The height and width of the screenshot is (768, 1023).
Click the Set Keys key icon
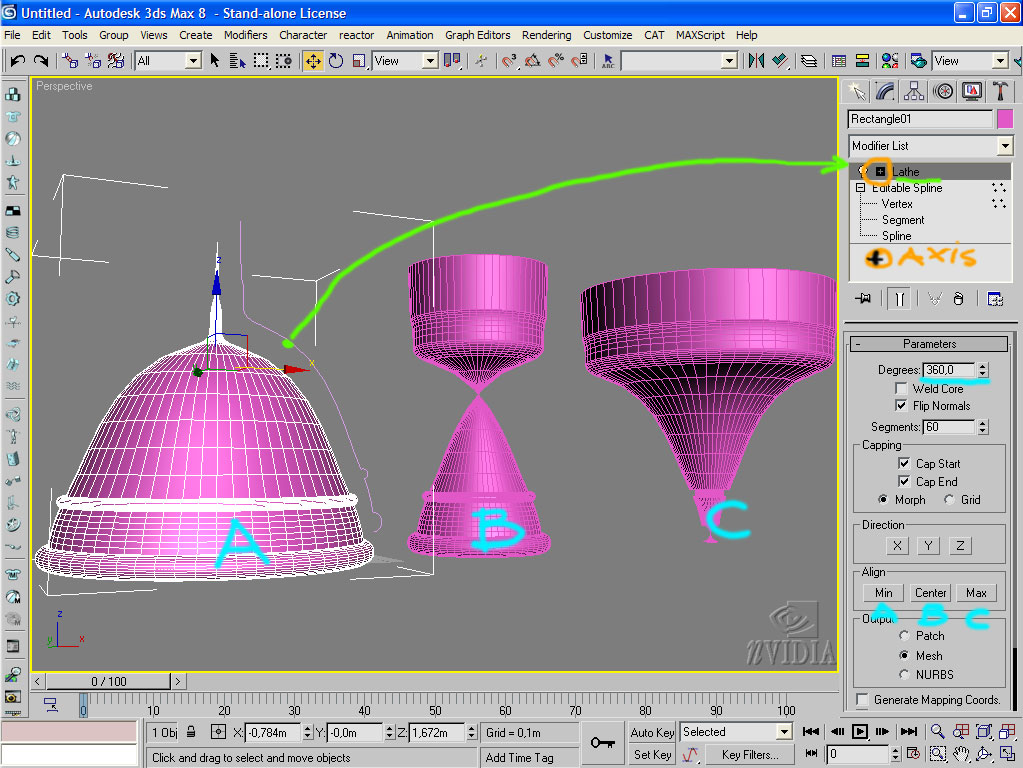click(602, 743)
